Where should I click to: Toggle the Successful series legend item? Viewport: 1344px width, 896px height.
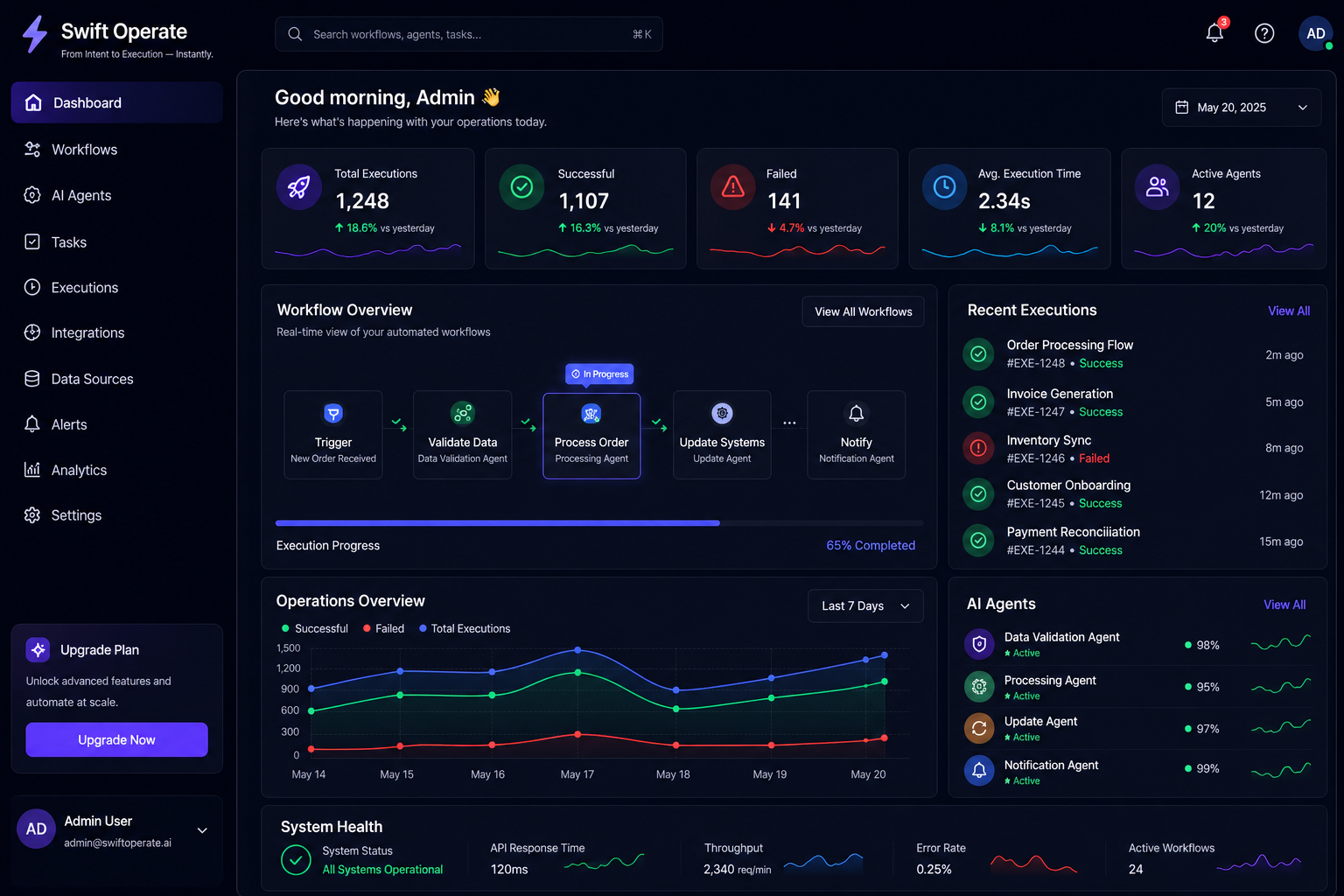(x=315, y=628)
